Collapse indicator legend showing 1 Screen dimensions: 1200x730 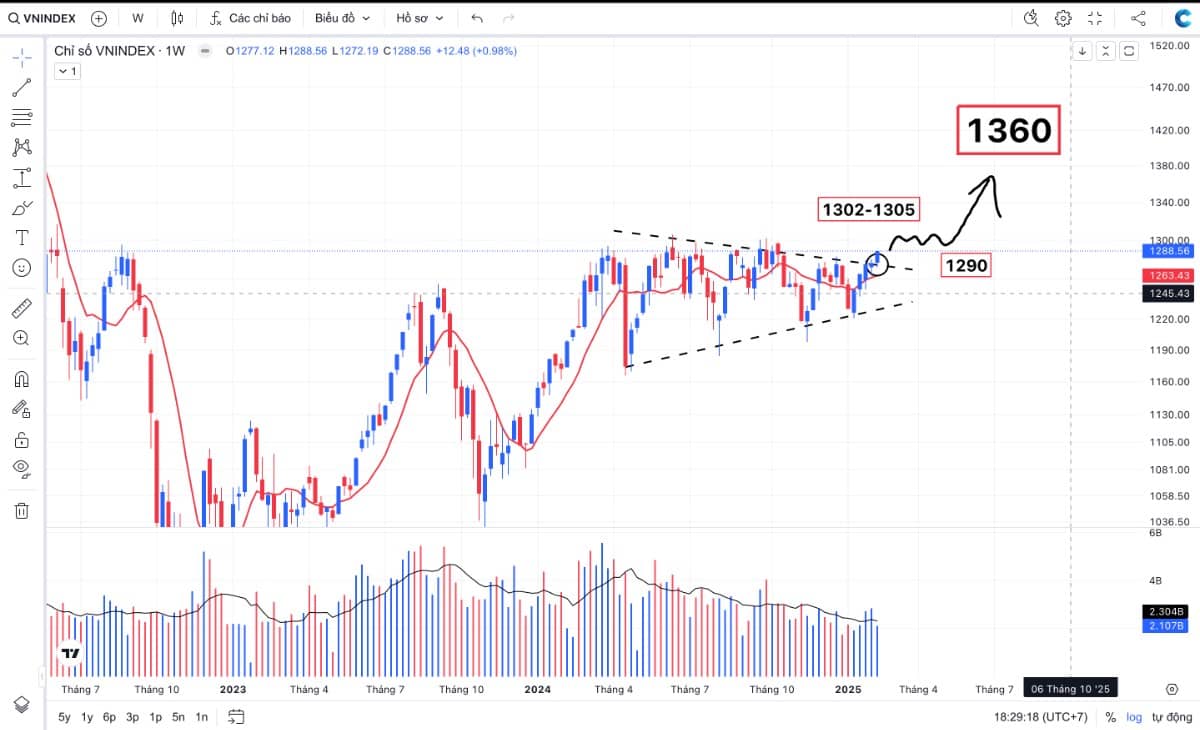[x=66, y=71]
